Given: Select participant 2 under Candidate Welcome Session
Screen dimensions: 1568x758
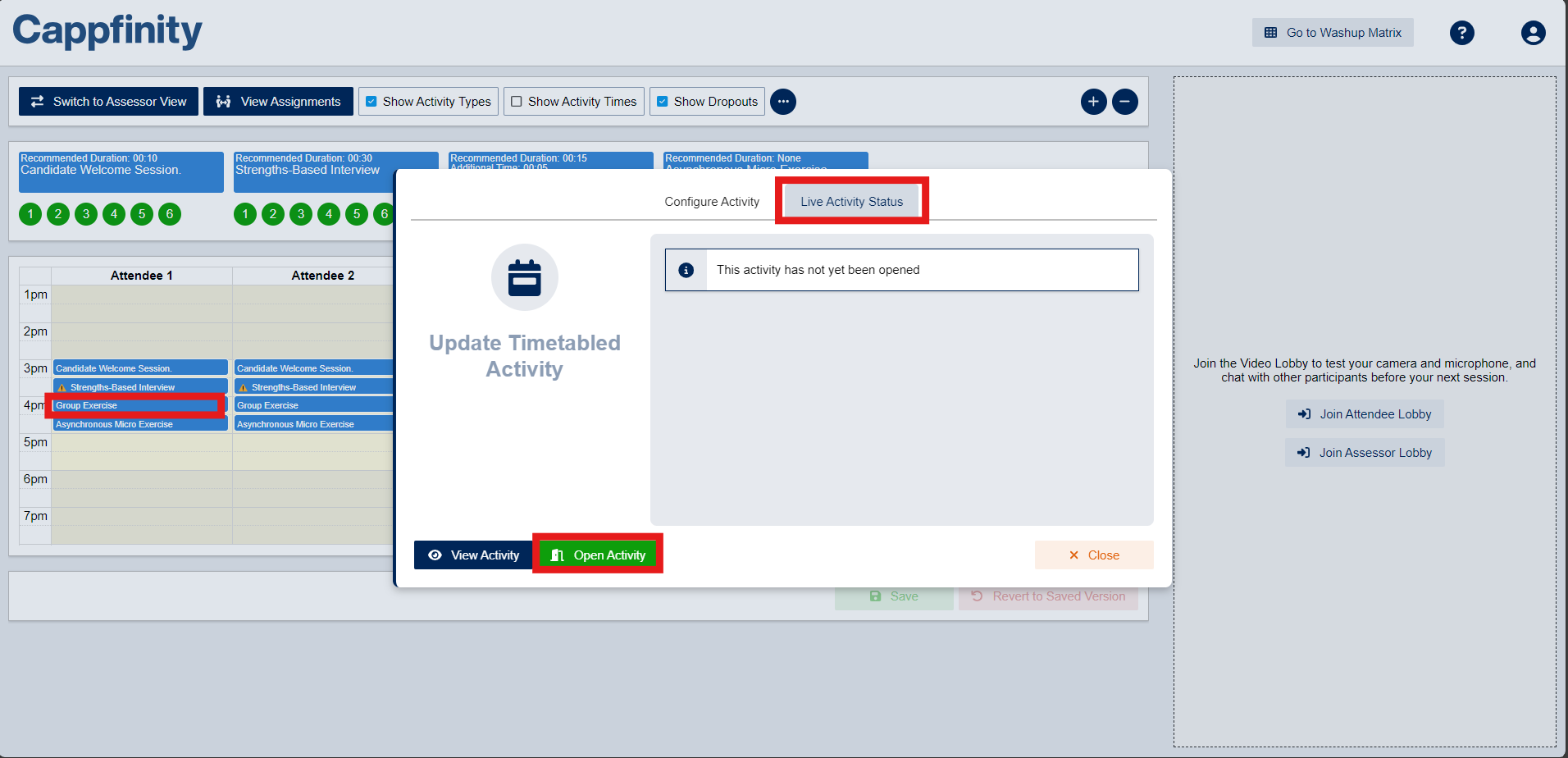Looking at the screenshot, I should [x=58, y=214].
